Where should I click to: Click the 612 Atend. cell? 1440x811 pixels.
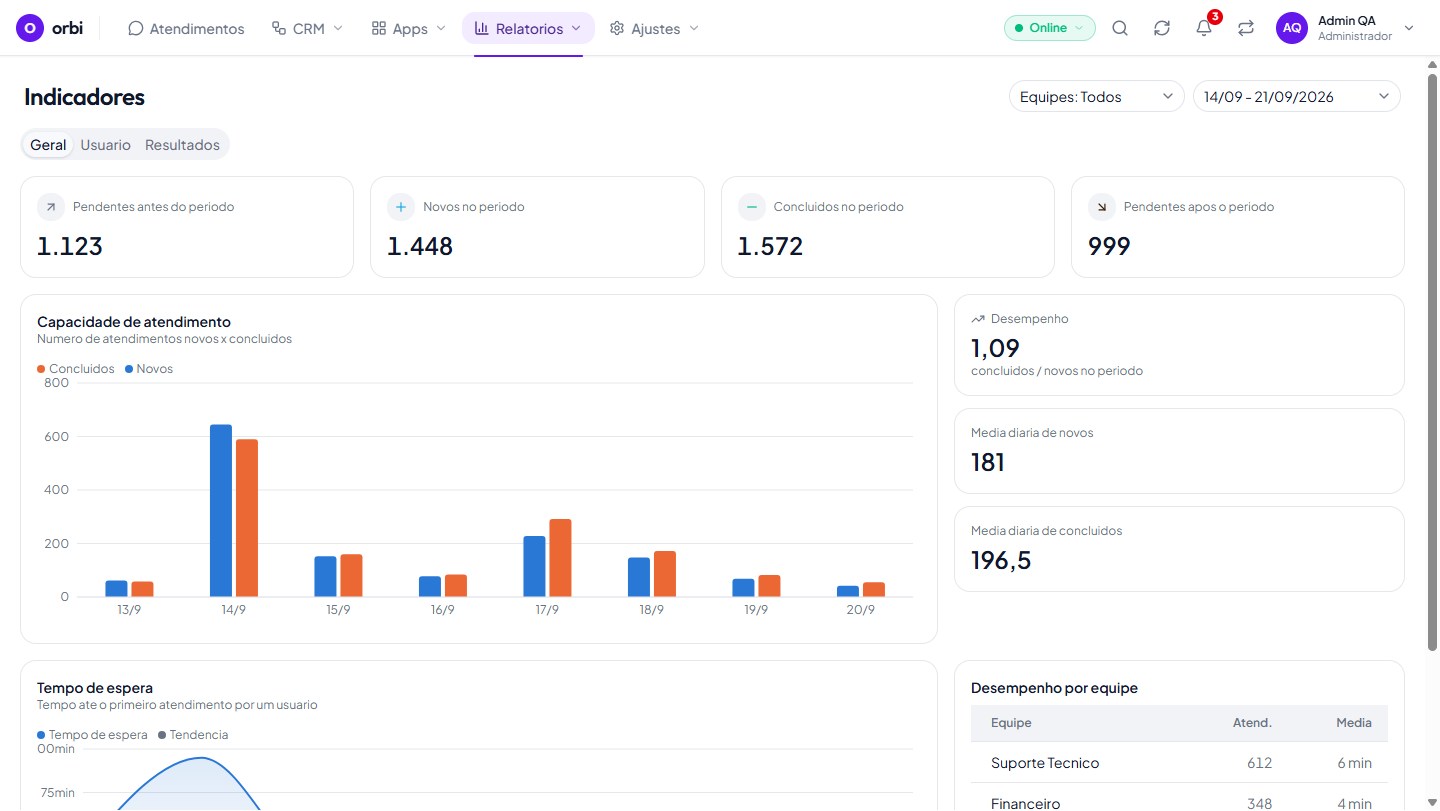1259,763
